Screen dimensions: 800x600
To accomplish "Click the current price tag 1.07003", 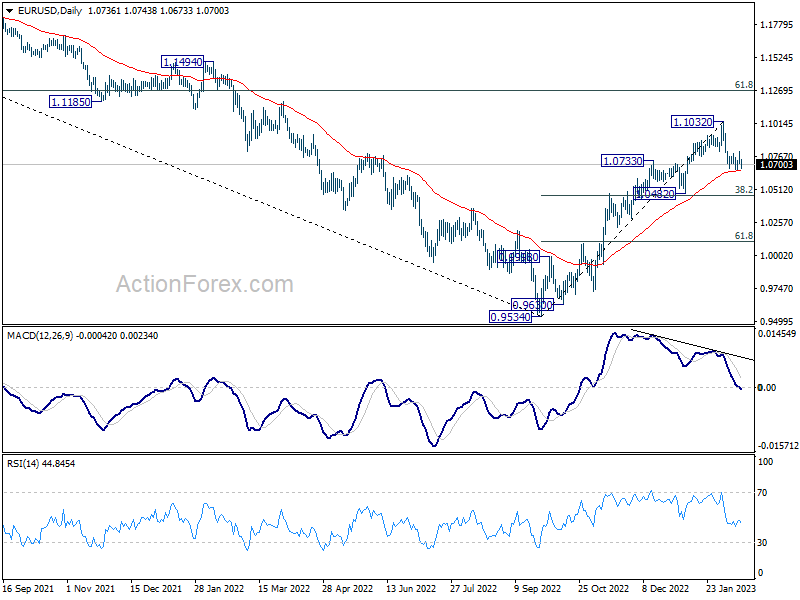I will 776,164.
